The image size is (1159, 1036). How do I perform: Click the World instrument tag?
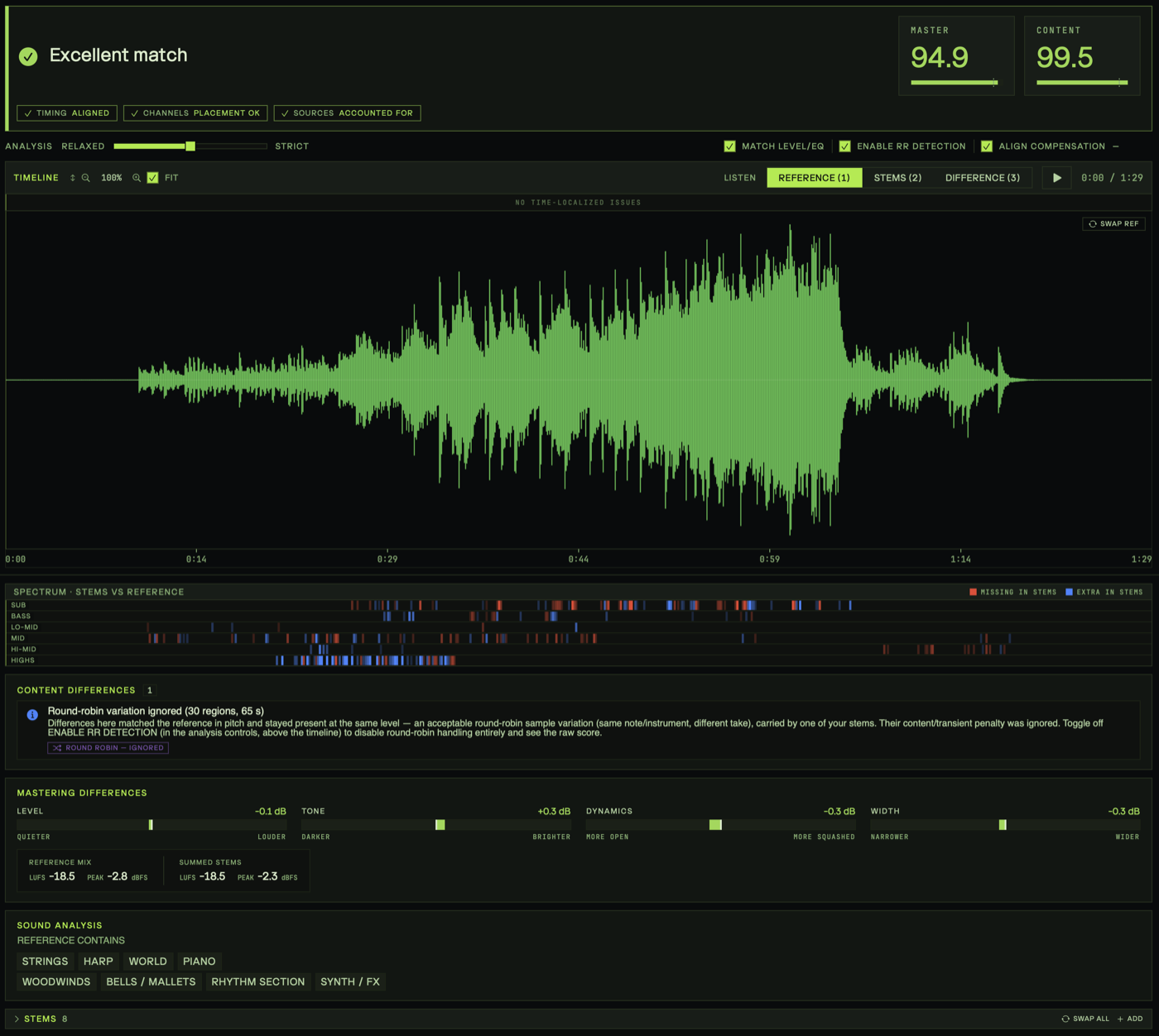click(148, 962)
